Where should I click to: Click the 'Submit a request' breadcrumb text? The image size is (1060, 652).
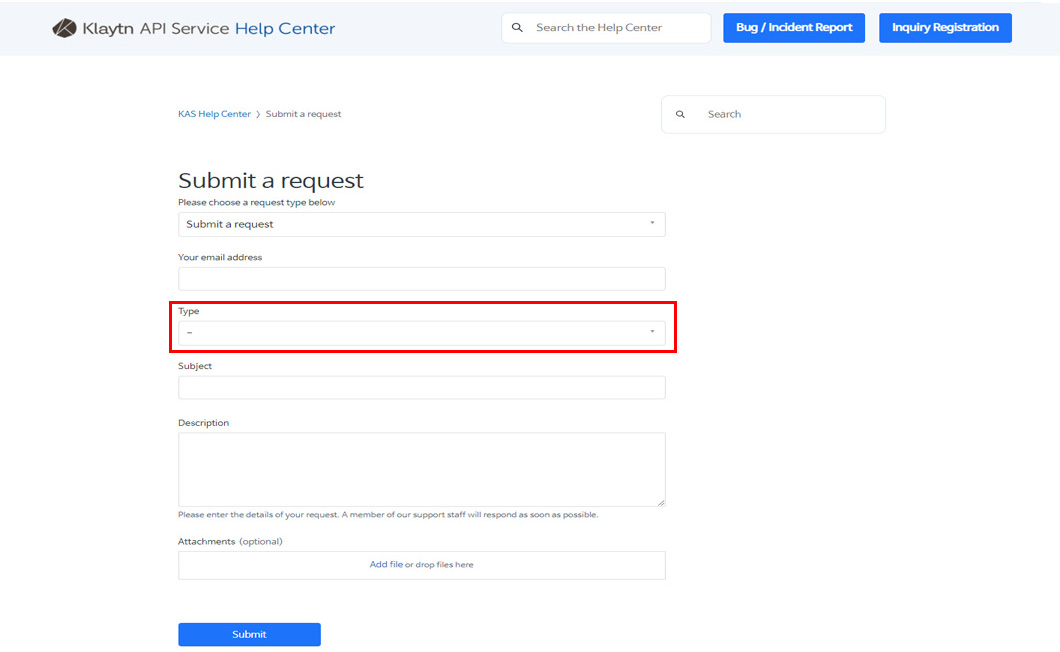click(x=303, y=114)
